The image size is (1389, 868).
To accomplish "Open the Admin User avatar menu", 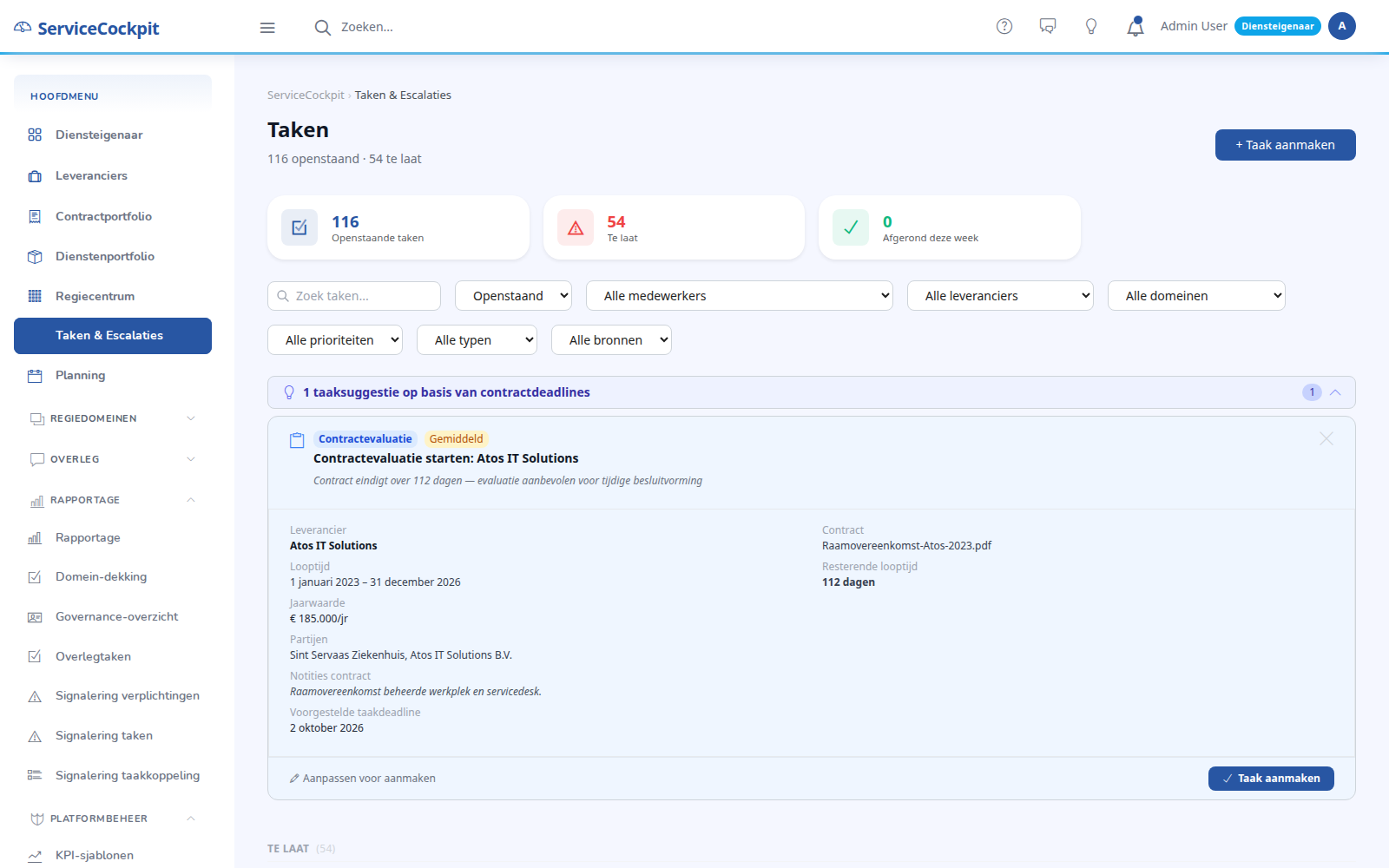I will click(x=1341, y=26).
